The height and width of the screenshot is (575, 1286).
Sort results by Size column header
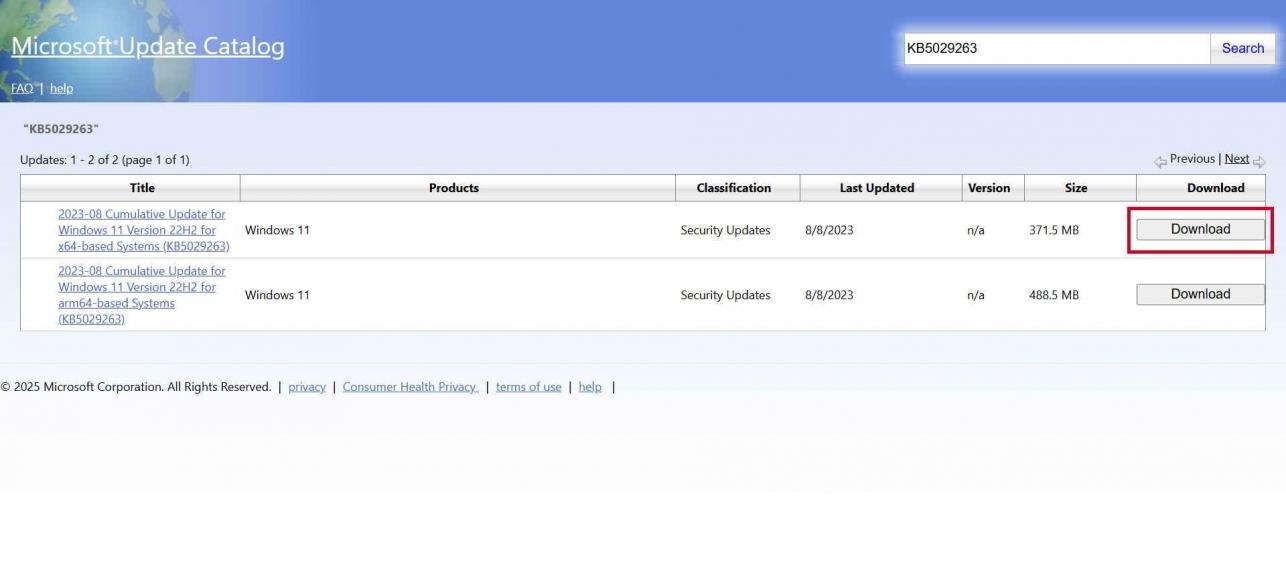point(1076,188)
